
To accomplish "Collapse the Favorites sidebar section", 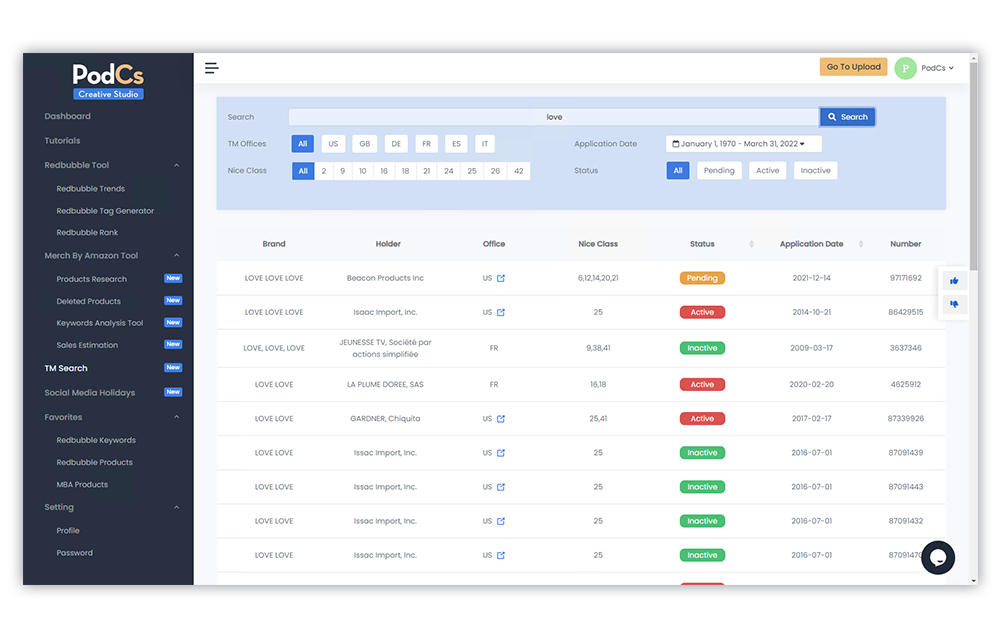I will 177,417.
